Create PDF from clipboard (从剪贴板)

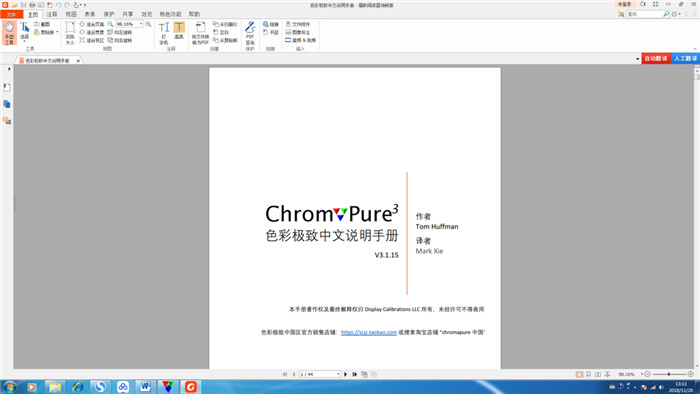pos(225,40)
